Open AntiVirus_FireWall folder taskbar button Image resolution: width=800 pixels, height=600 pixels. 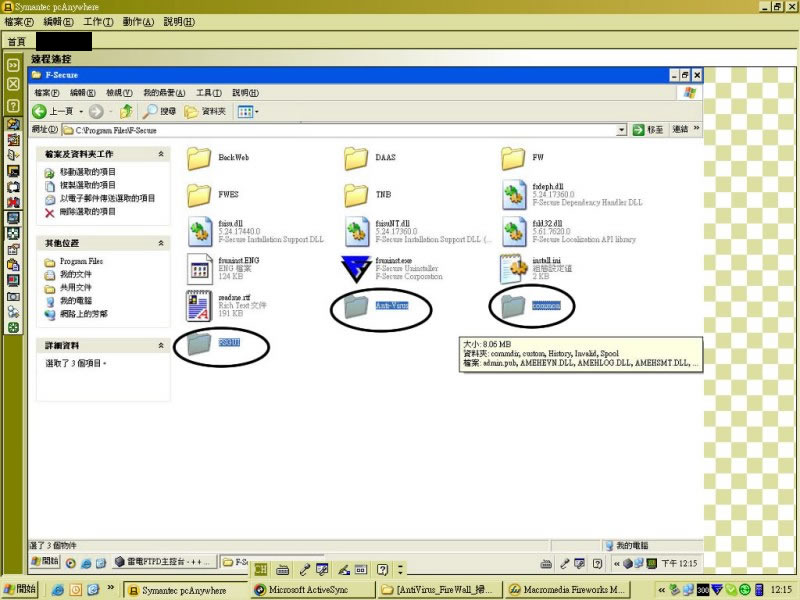[x=440, y=590]
